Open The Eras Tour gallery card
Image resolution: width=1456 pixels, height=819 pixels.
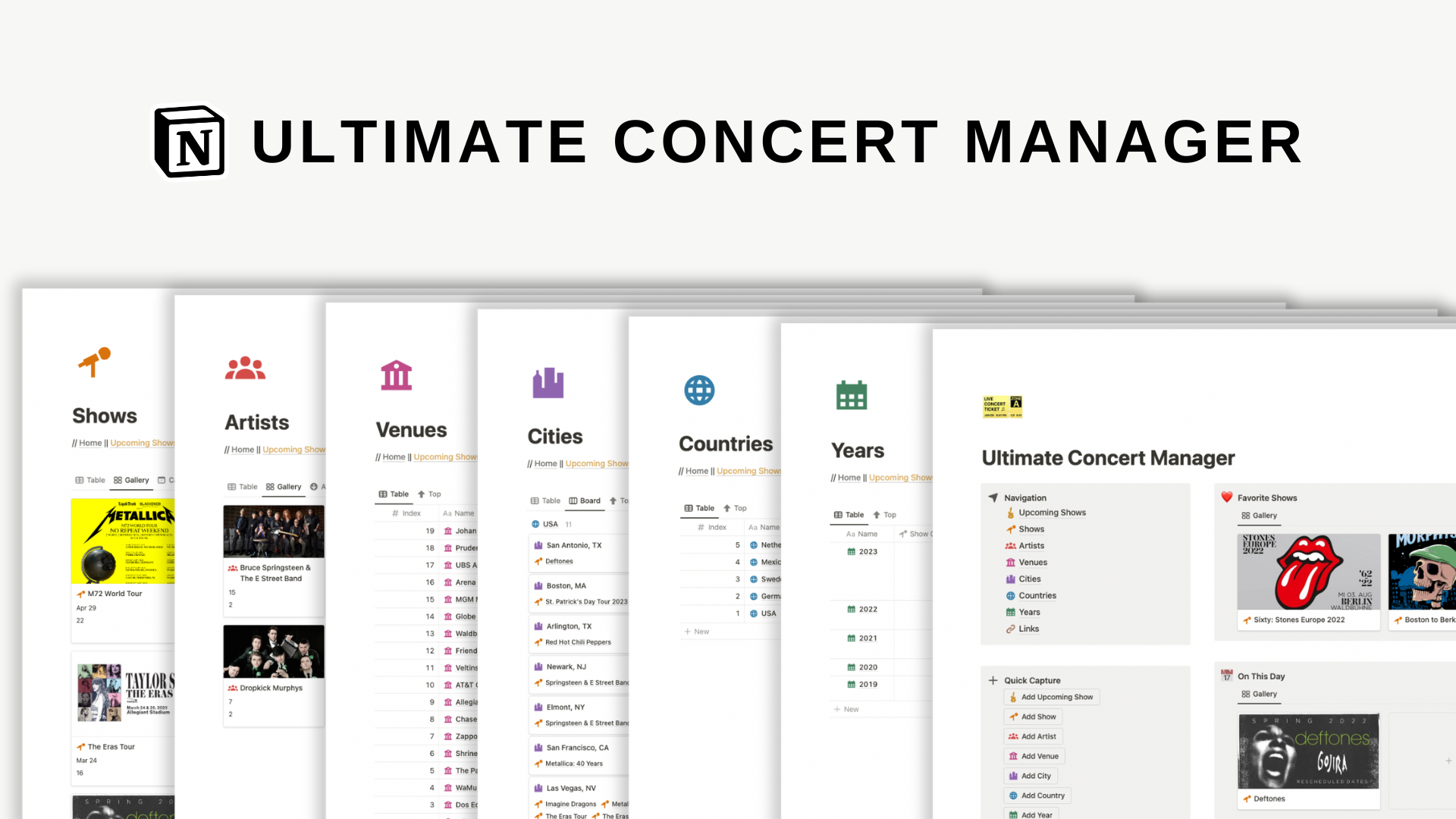pos(124,719)
